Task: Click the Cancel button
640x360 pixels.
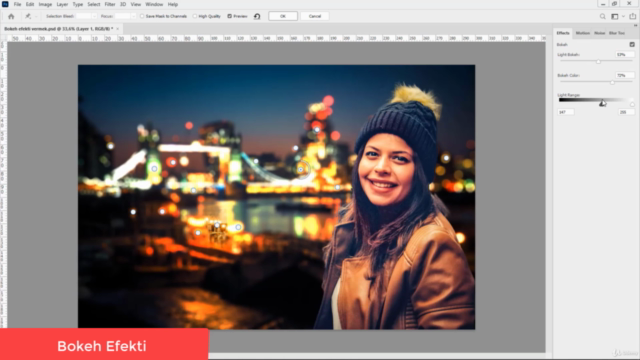Action: [x=315, y=16]
